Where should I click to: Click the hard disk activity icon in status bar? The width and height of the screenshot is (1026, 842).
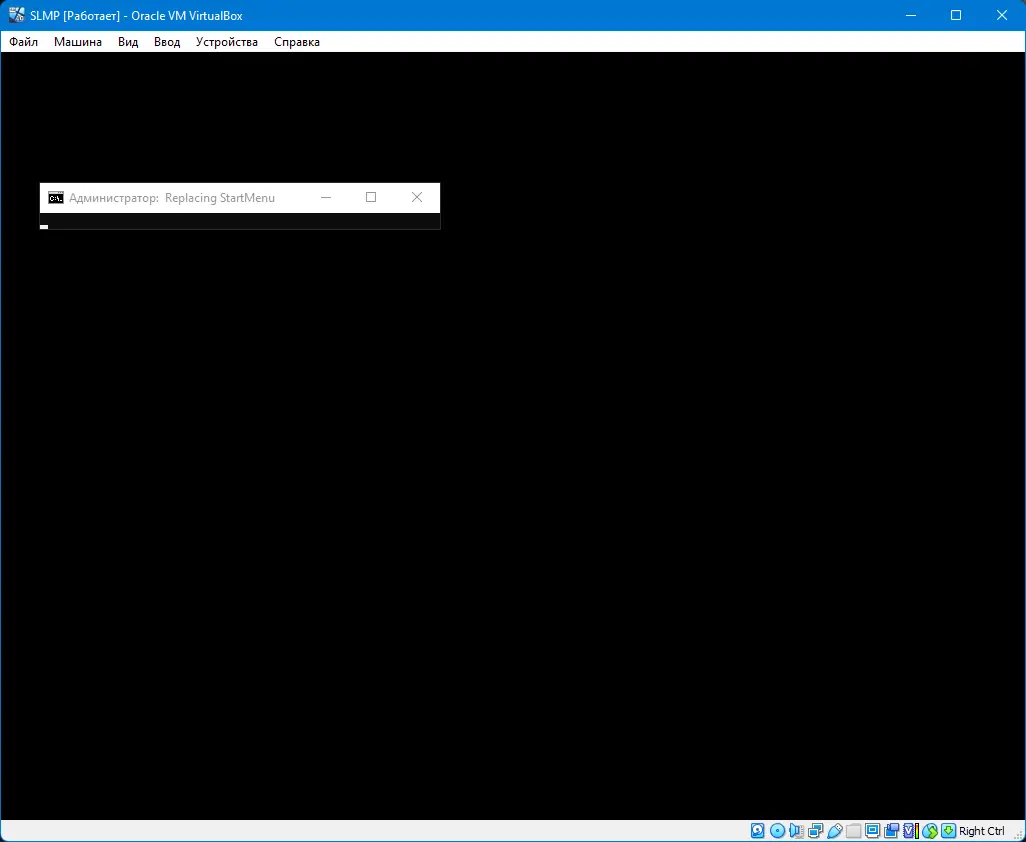click(757, 830)
